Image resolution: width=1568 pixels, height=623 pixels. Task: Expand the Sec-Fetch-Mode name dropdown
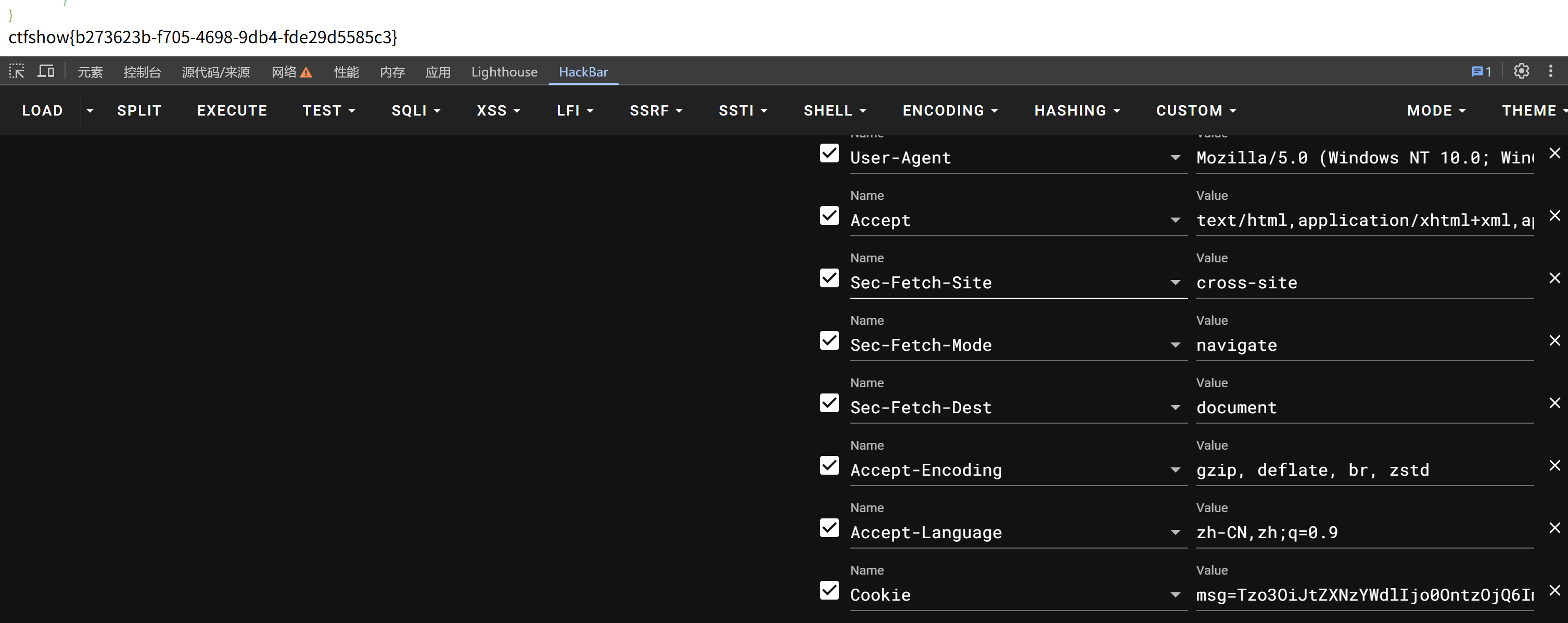click(x=1175, y=345)
